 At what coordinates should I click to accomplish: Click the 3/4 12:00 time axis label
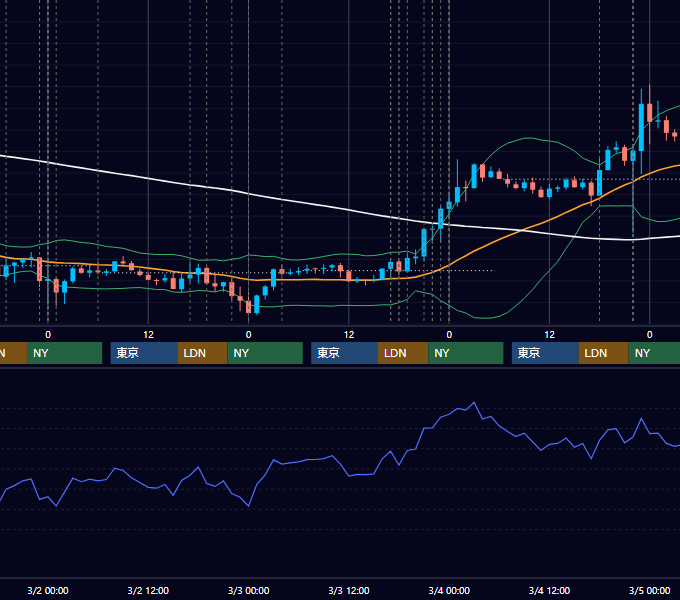pyautogui.click(x=549, y=590)
